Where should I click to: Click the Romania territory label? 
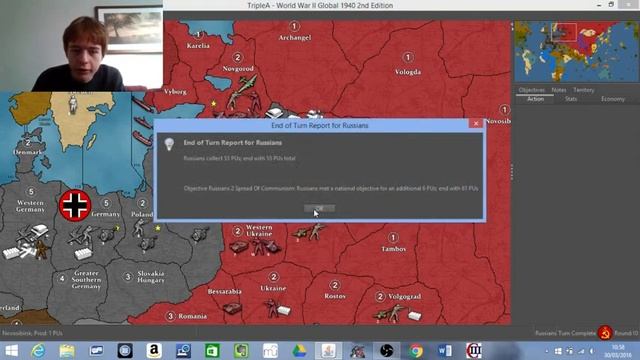pyautogui.click(x=192, y=316)
